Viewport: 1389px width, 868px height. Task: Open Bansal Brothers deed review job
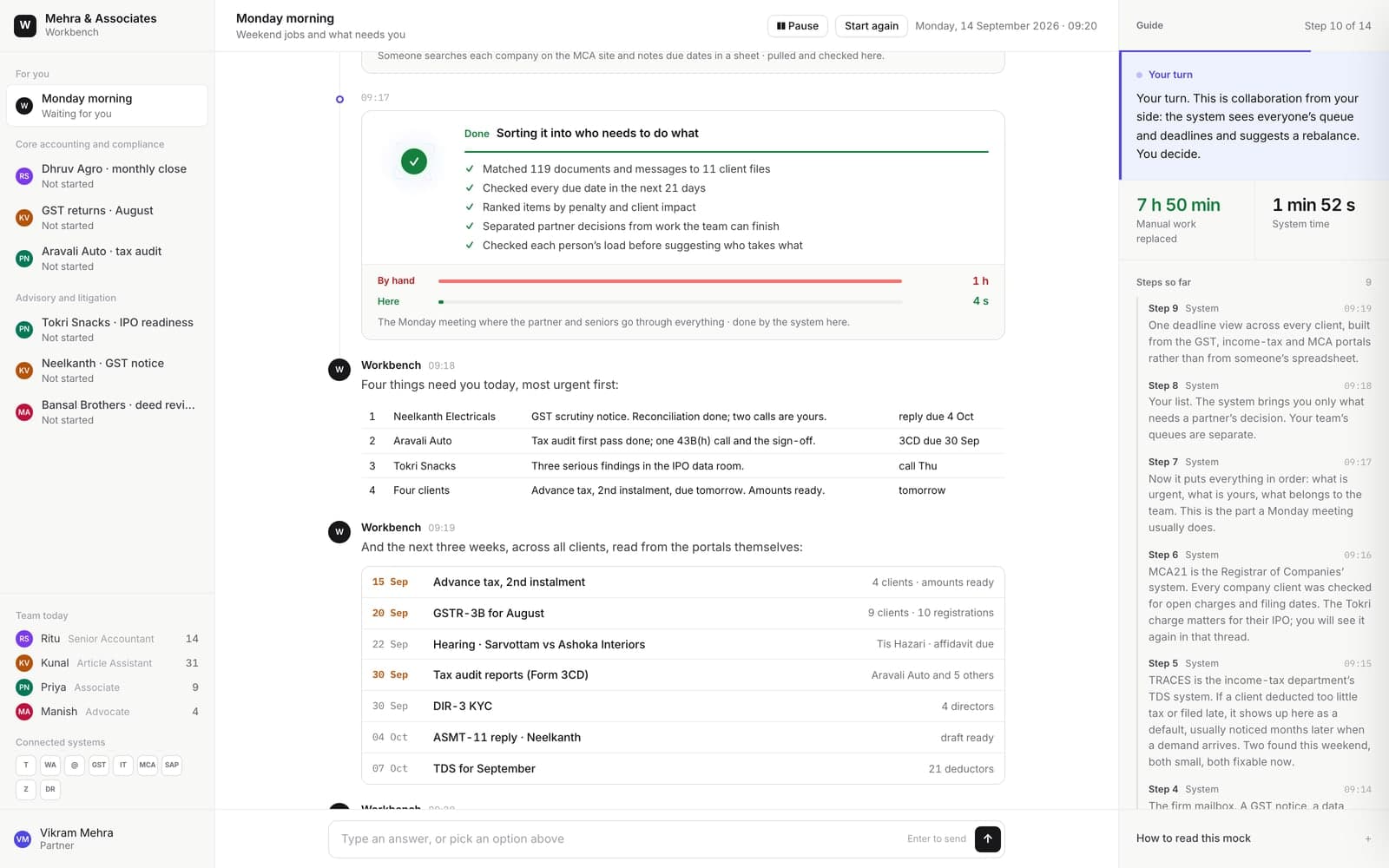coord(107,412)
